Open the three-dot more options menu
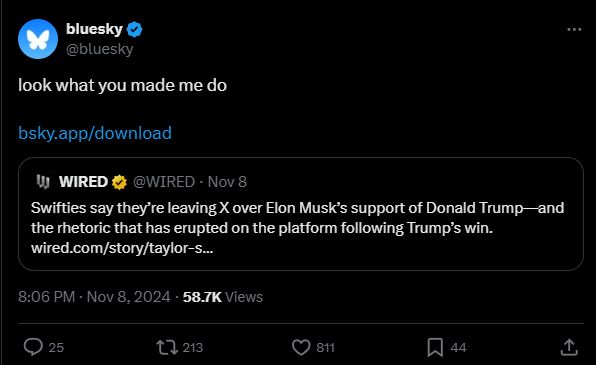 (x=574, y=29)
